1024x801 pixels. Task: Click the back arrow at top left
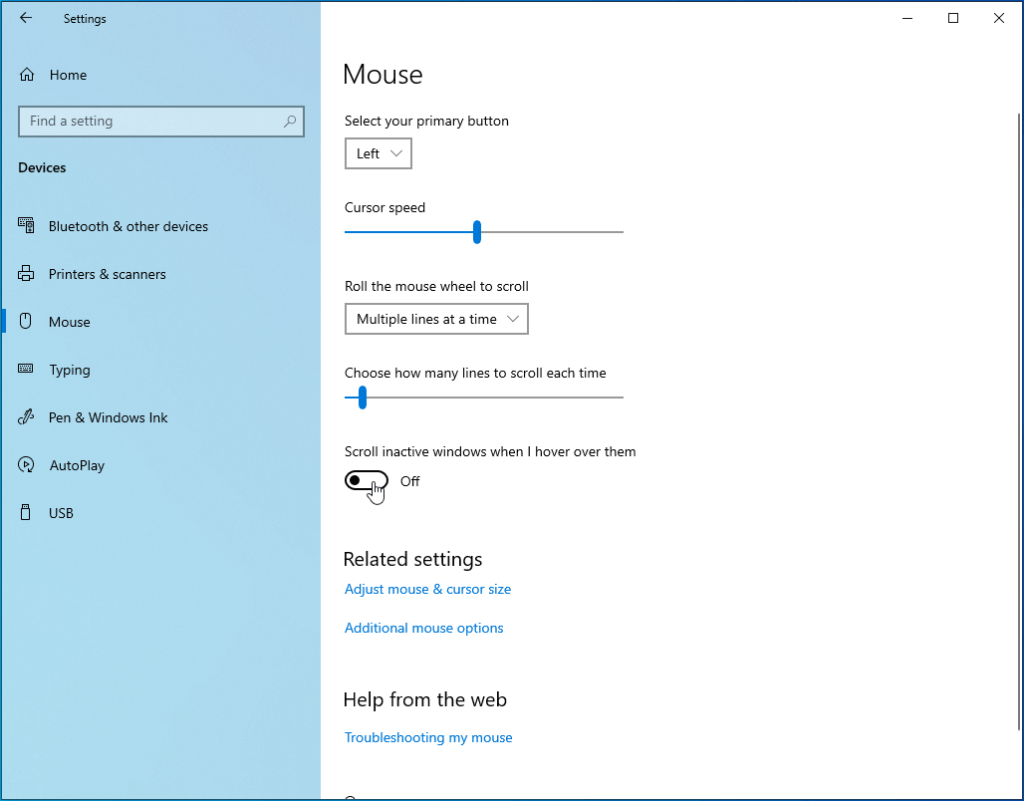coord(25,18)
